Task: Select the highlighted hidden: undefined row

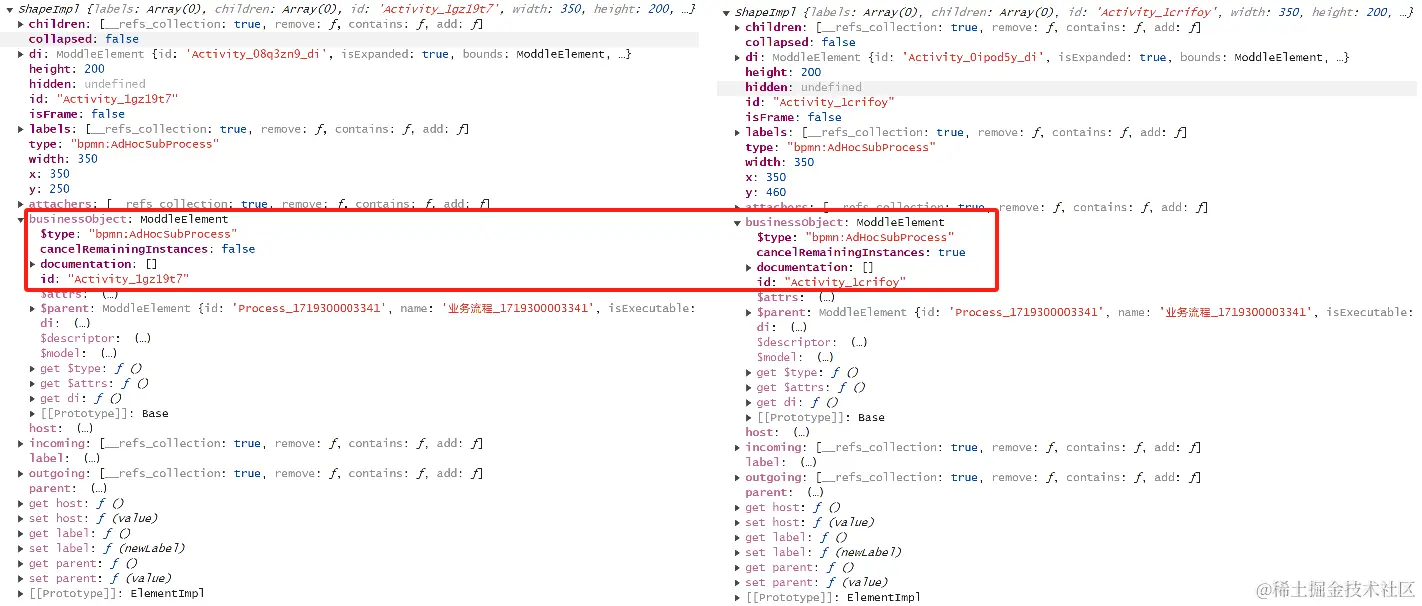Action: tap(1067, 88)
